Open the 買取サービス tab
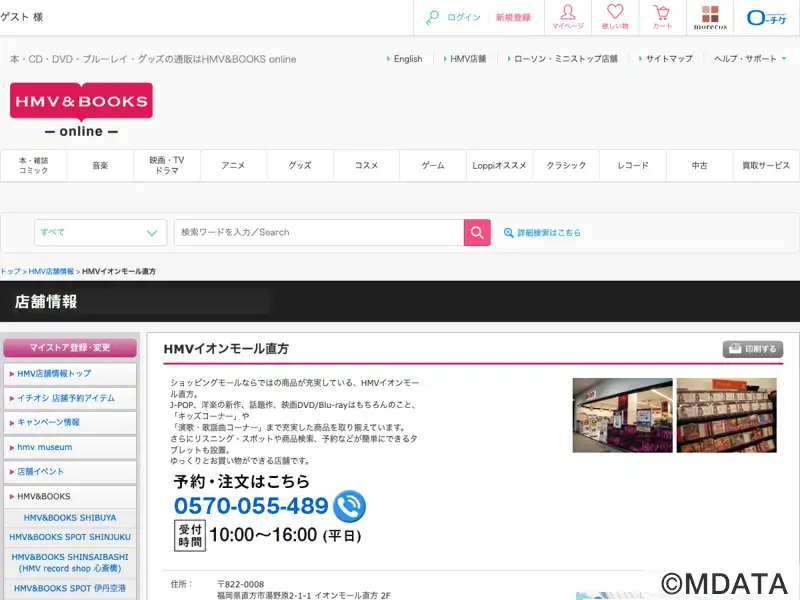This screenshot has width=800, height=600. [766, 165]
